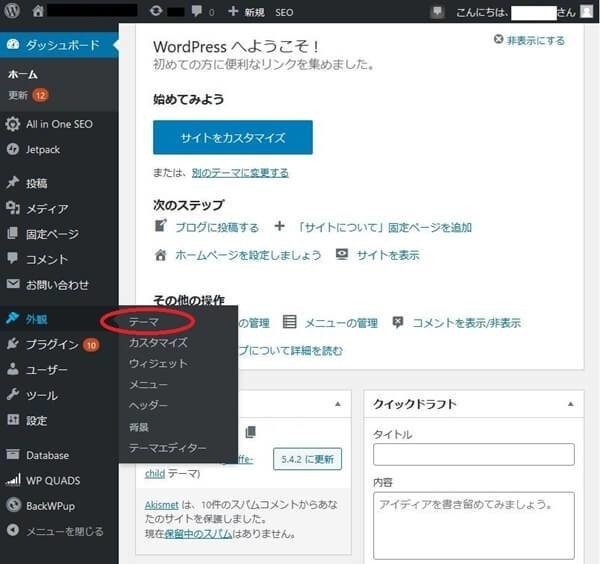
Task: Open 別のテーマに変更する link
Action: tap(240, 173)
